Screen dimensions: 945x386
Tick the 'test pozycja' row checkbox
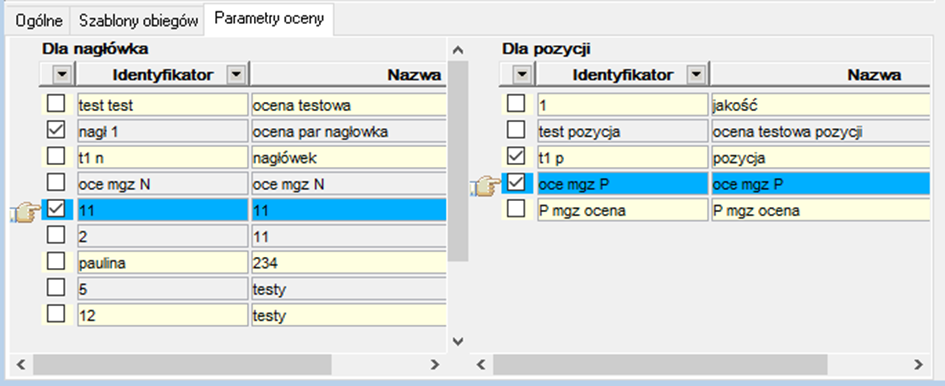[x=516, y=131]
